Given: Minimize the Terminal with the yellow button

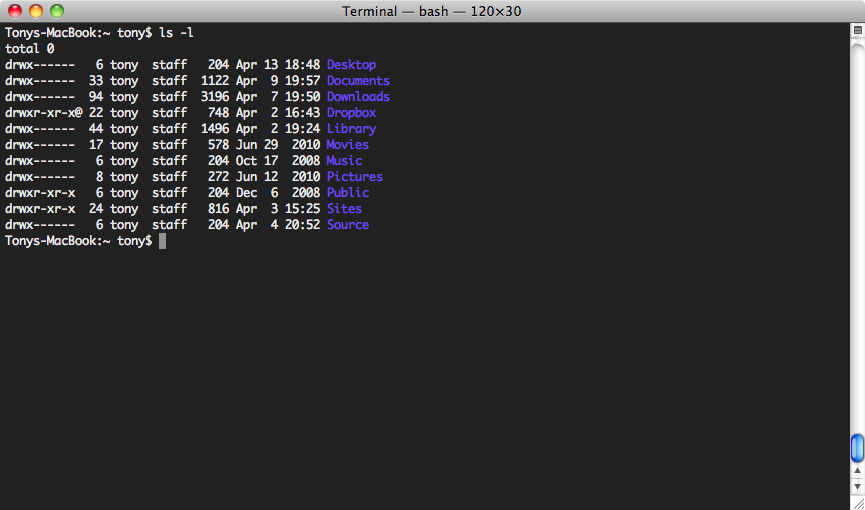Looking at the screenshot, I should (x=36, y=10).
